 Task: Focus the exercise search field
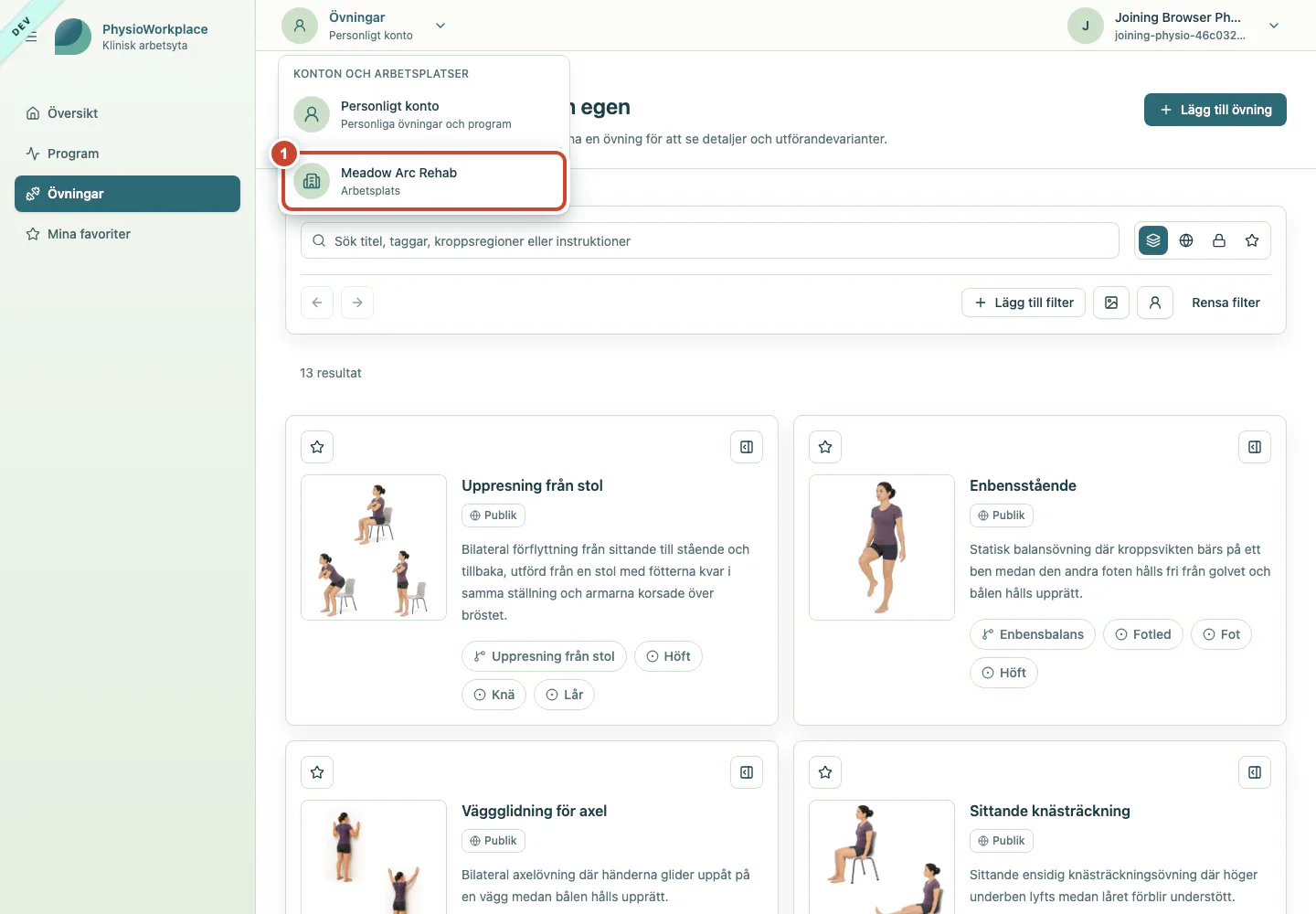710,240
